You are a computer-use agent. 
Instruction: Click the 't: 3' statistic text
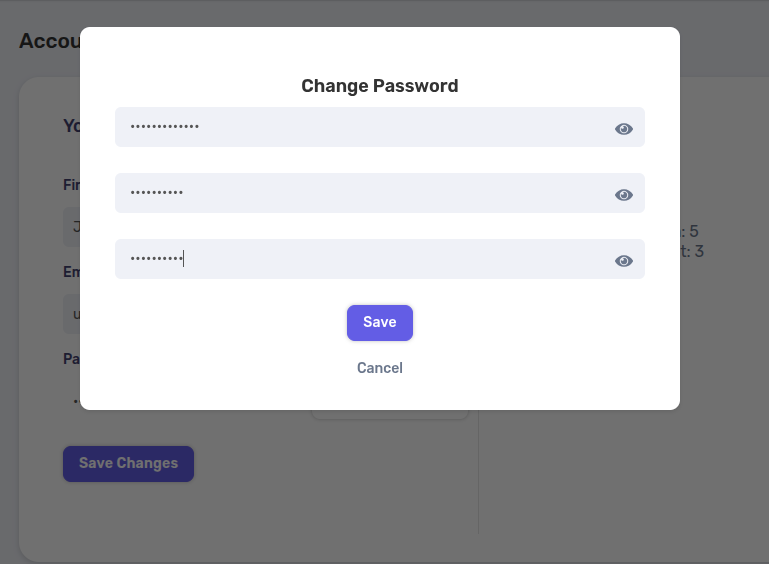coord(692,251)
